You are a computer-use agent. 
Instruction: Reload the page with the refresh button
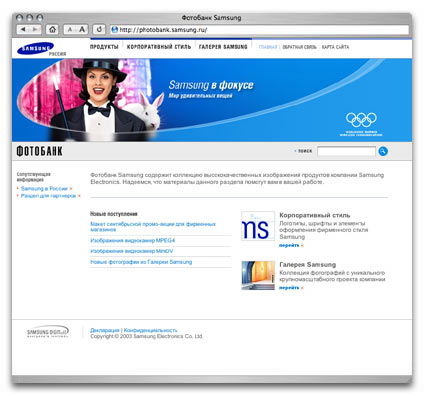pos(99,29)
